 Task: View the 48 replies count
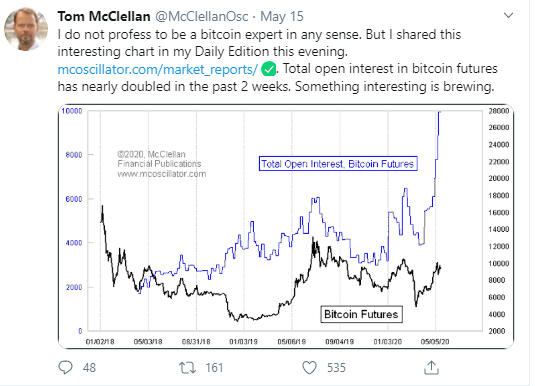click(x=89, y=368)
